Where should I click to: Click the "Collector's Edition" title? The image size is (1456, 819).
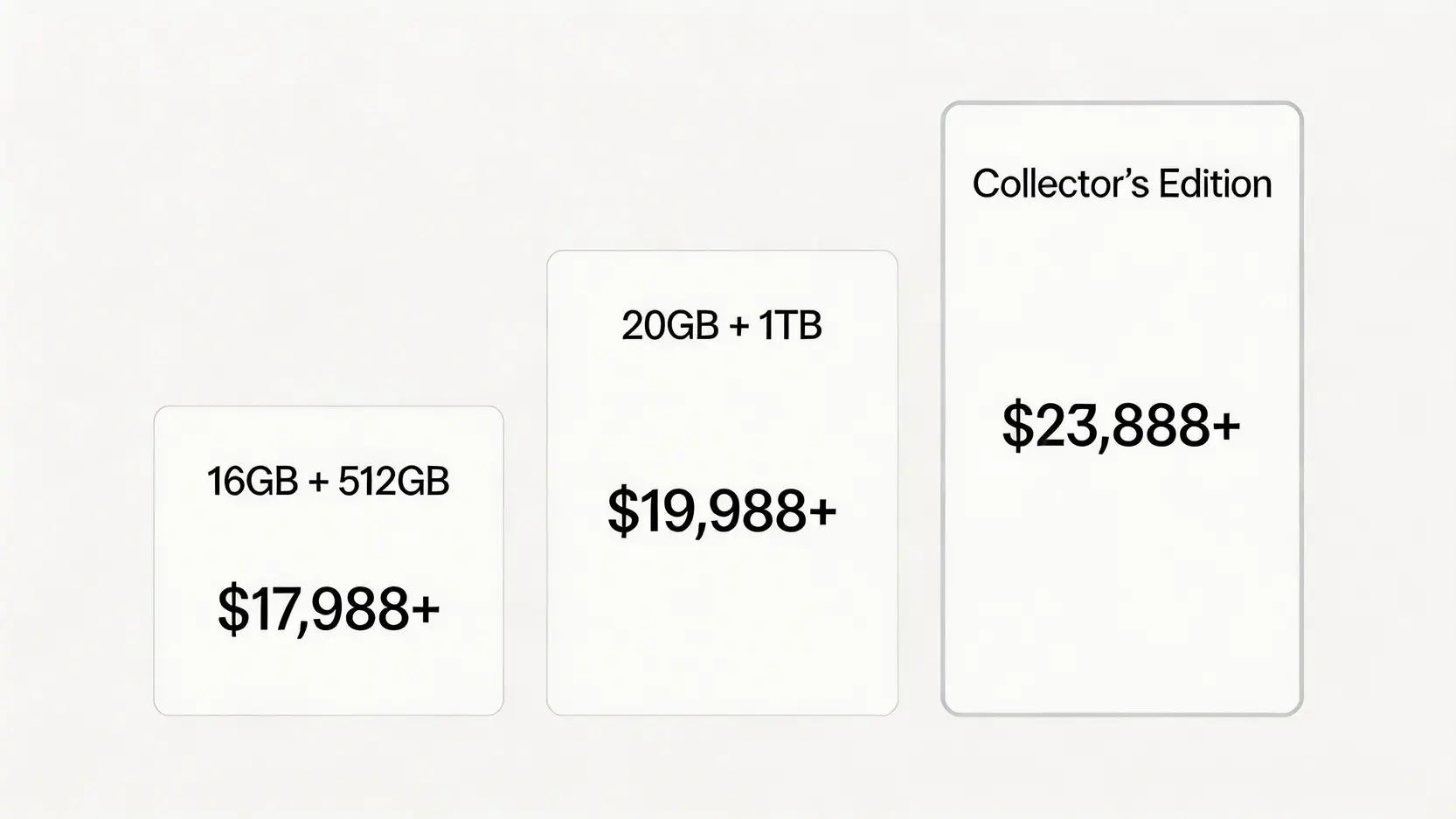[1122, 184]
